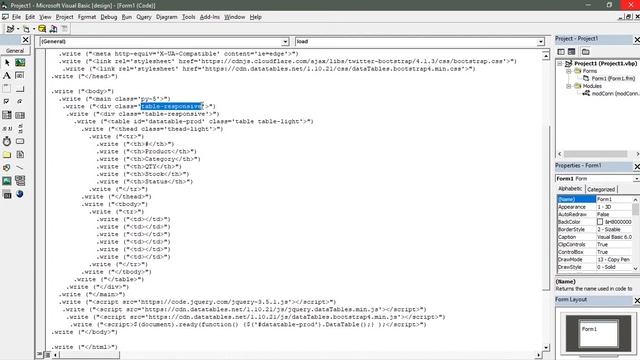Viewport: 640px width, 360px height.
Task: Select the Frame control tool
Action: (7, 89)
